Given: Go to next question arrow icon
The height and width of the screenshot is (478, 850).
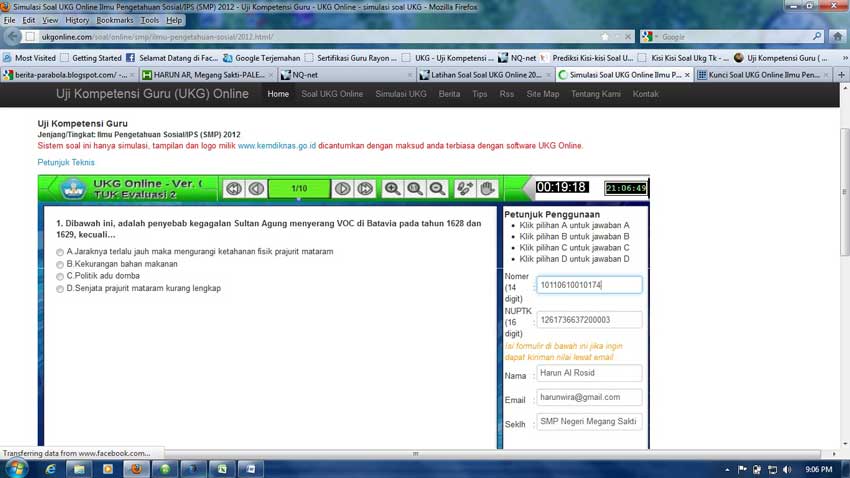Looking at the screenshot, I should (x=342, y=188).
